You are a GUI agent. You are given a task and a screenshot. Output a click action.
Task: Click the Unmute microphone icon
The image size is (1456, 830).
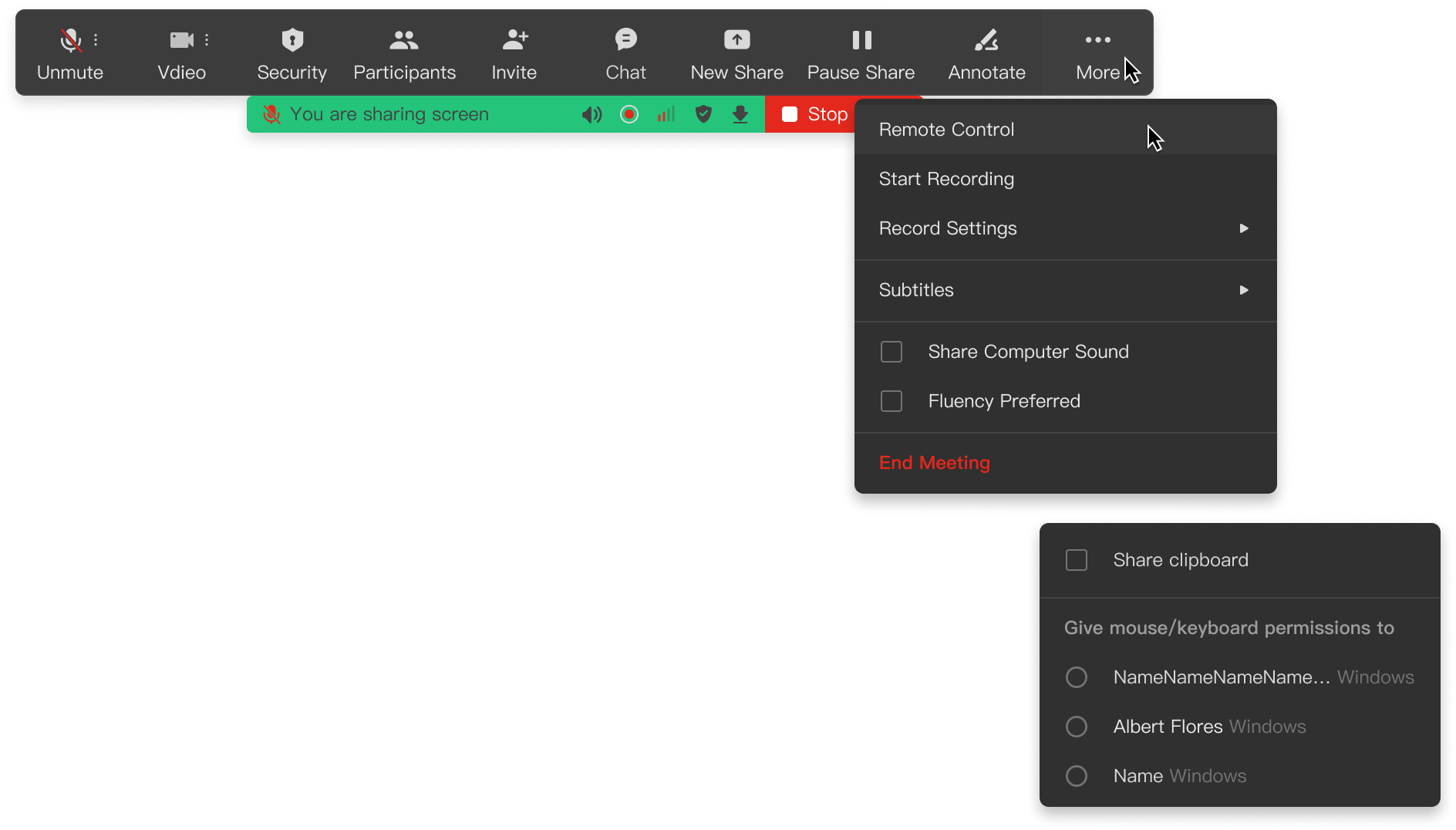coord(70,40)
